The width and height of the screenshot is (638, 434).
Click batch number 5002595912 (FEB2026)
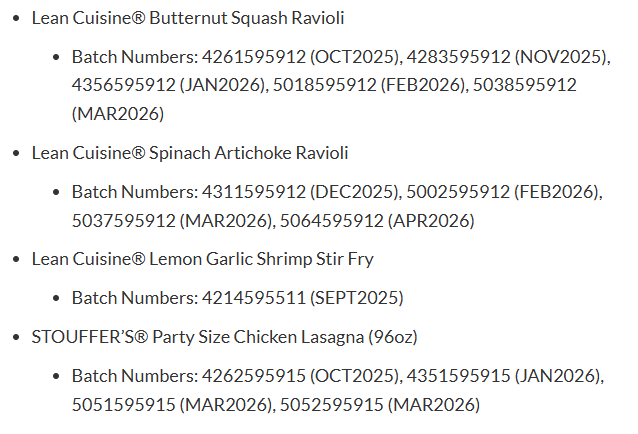[503, 192]
